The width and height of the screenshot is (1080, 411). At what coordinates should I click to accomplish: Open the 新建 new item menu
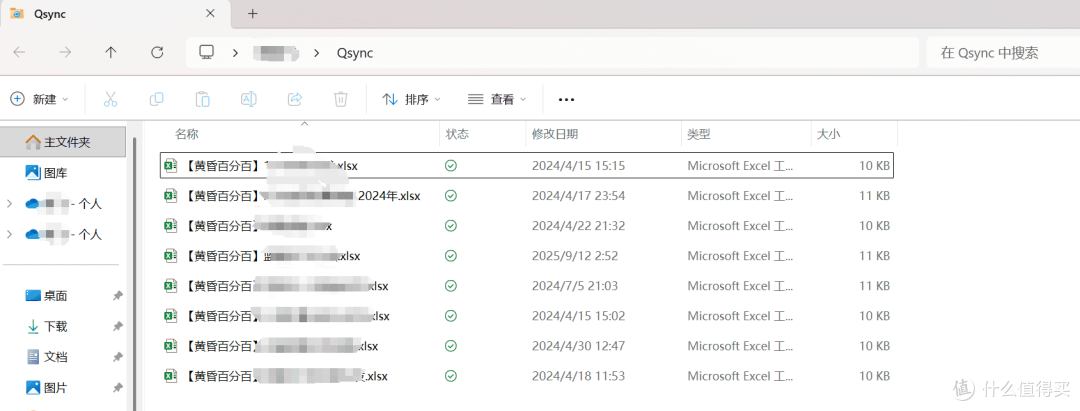click(x=40, y=99)
